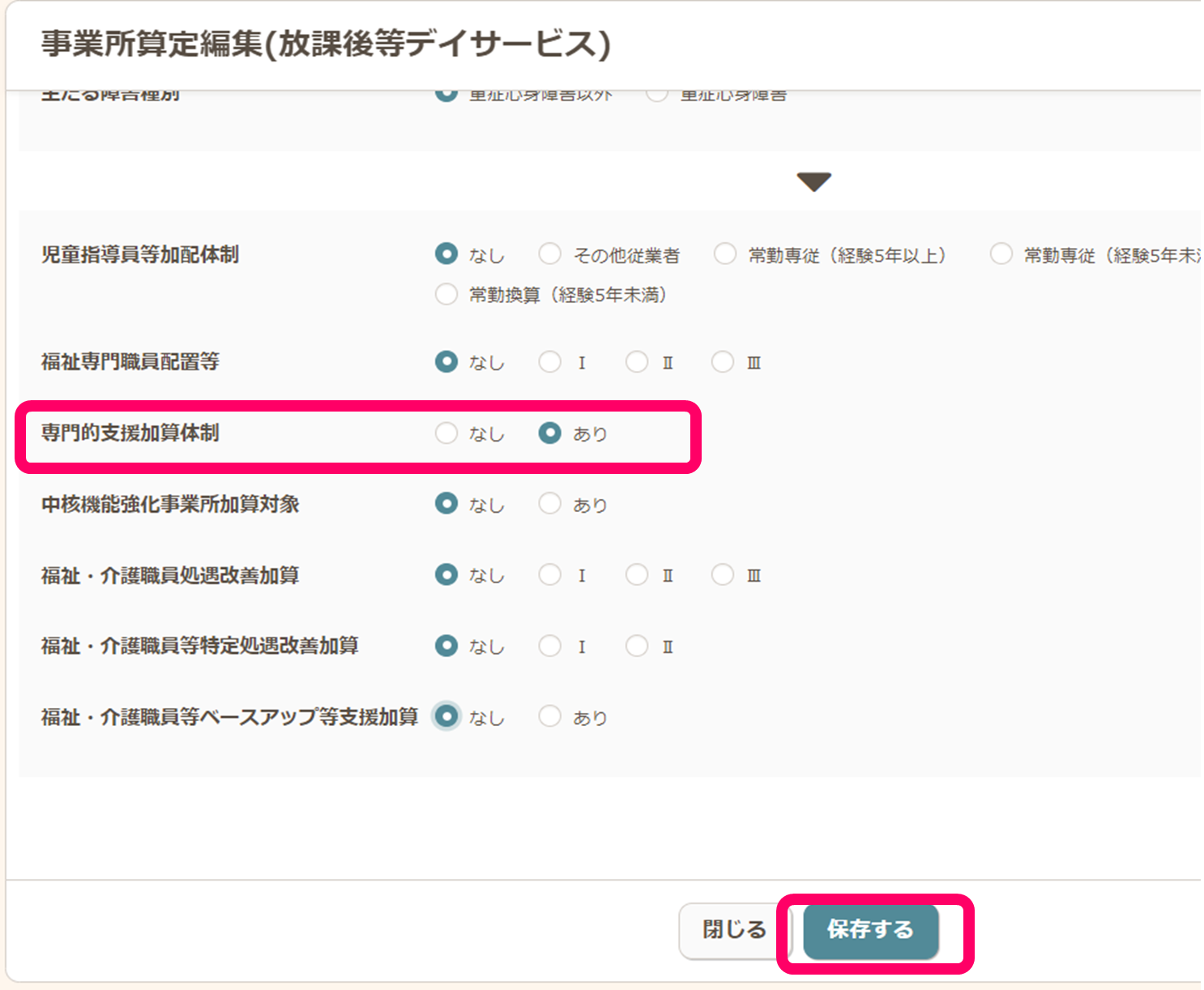This screenshot has width=1204, height=990.
Task: Select なし for 児童指導員等加配体制
Action: tap(446, 254)
